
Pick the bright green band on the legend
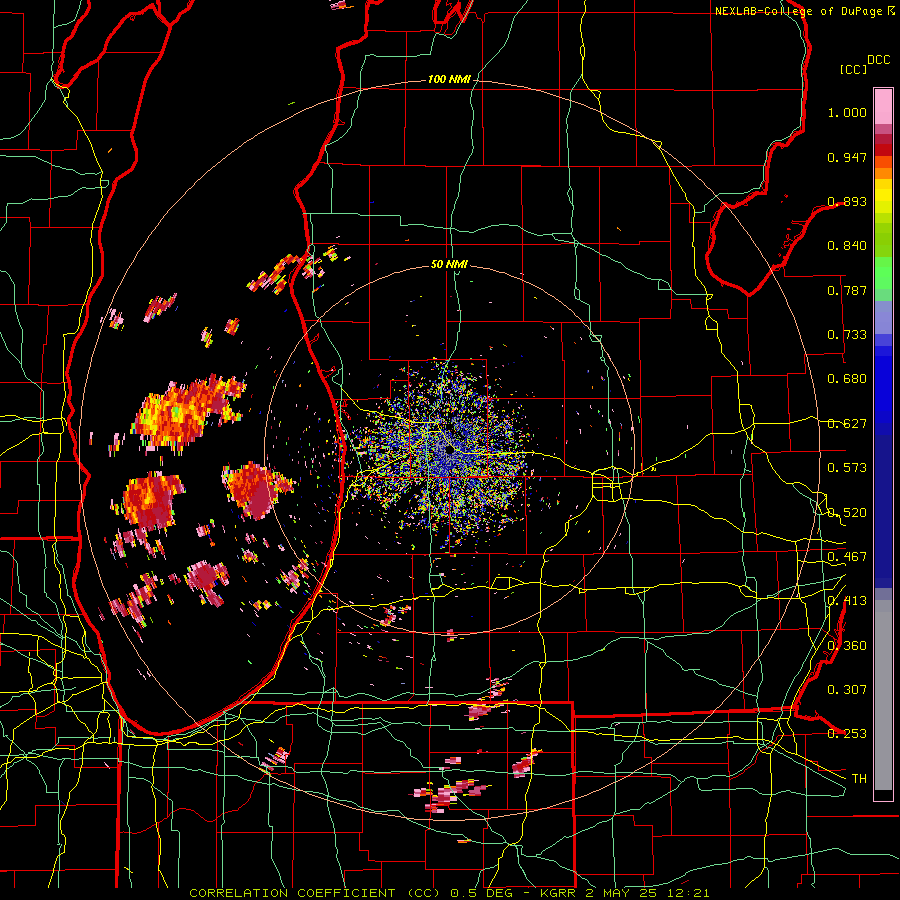tap(883, 273)
